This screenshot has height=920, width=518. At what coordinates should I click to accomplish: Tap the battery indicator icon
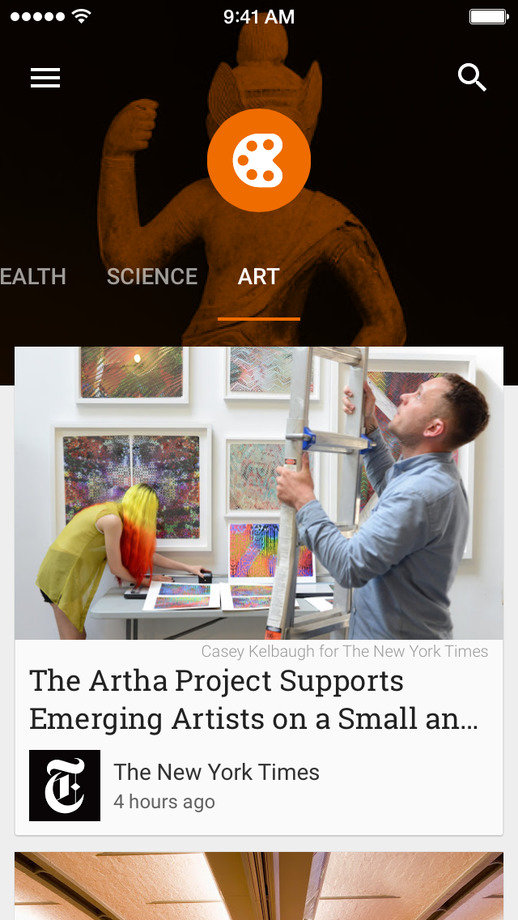coord(489,16)
